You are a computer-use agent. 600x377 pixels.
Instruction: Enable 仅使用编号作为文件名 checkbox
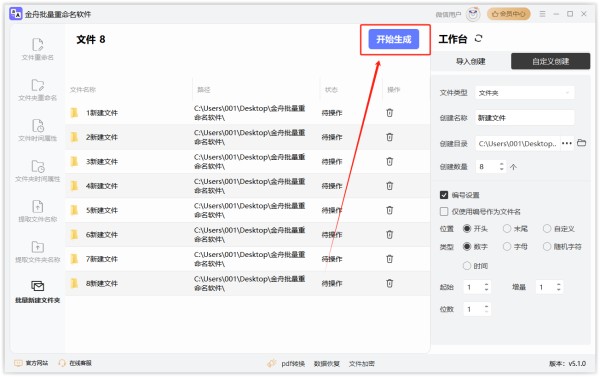tap(444, 212)
